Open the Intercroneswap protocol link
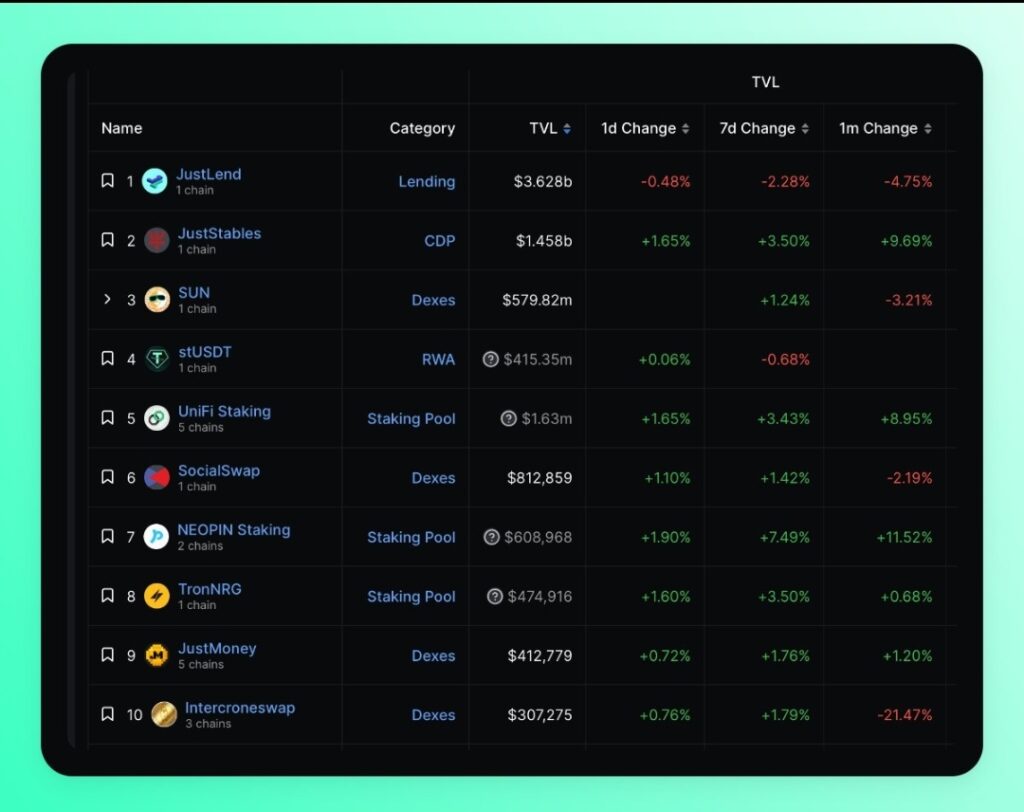 [x=240, y=708]
